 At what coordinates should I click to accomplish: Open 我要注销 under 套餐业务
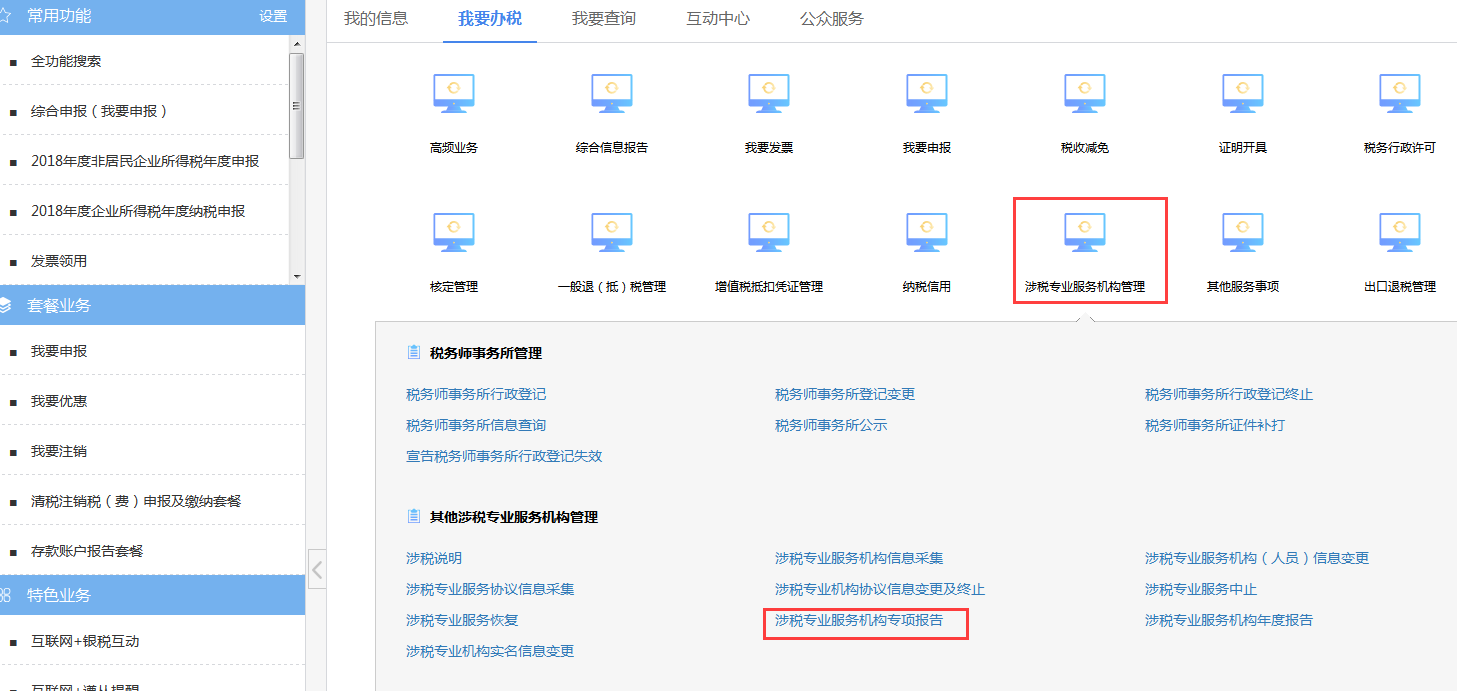click(x=59, y=451)
